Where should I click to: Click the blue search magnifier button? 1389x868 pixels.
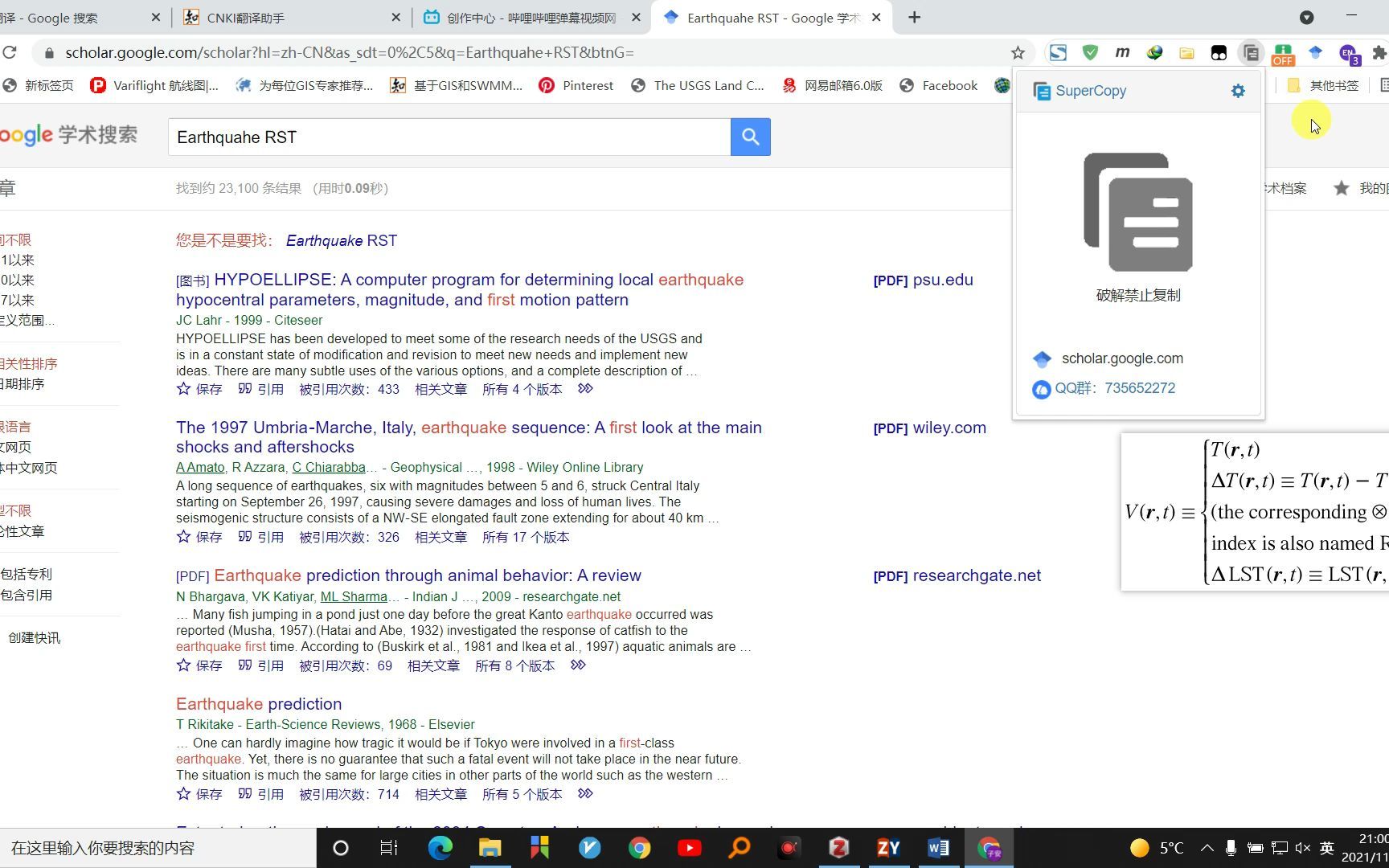[750, 137]
